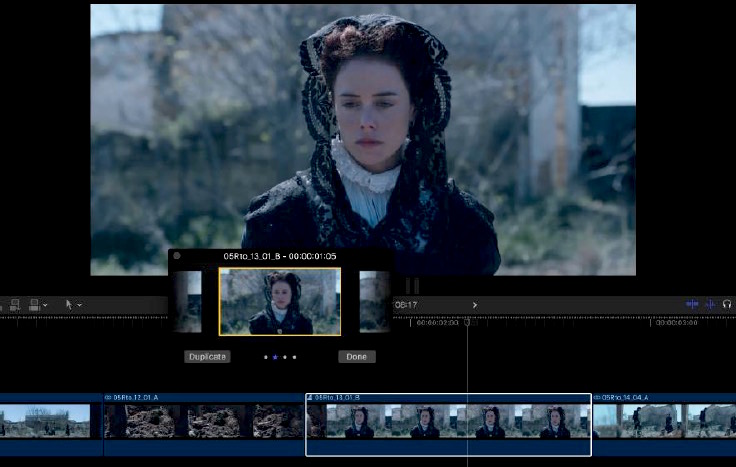Pick the previous audition clip thumbnail on the left
This screenshot has height=467, width=736.
coord(187,301)
